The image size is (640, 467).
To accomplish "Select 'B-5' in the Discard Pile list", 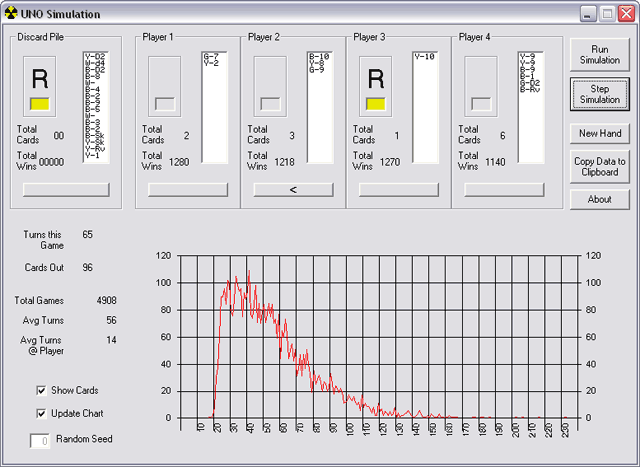I will coord(92,109).
